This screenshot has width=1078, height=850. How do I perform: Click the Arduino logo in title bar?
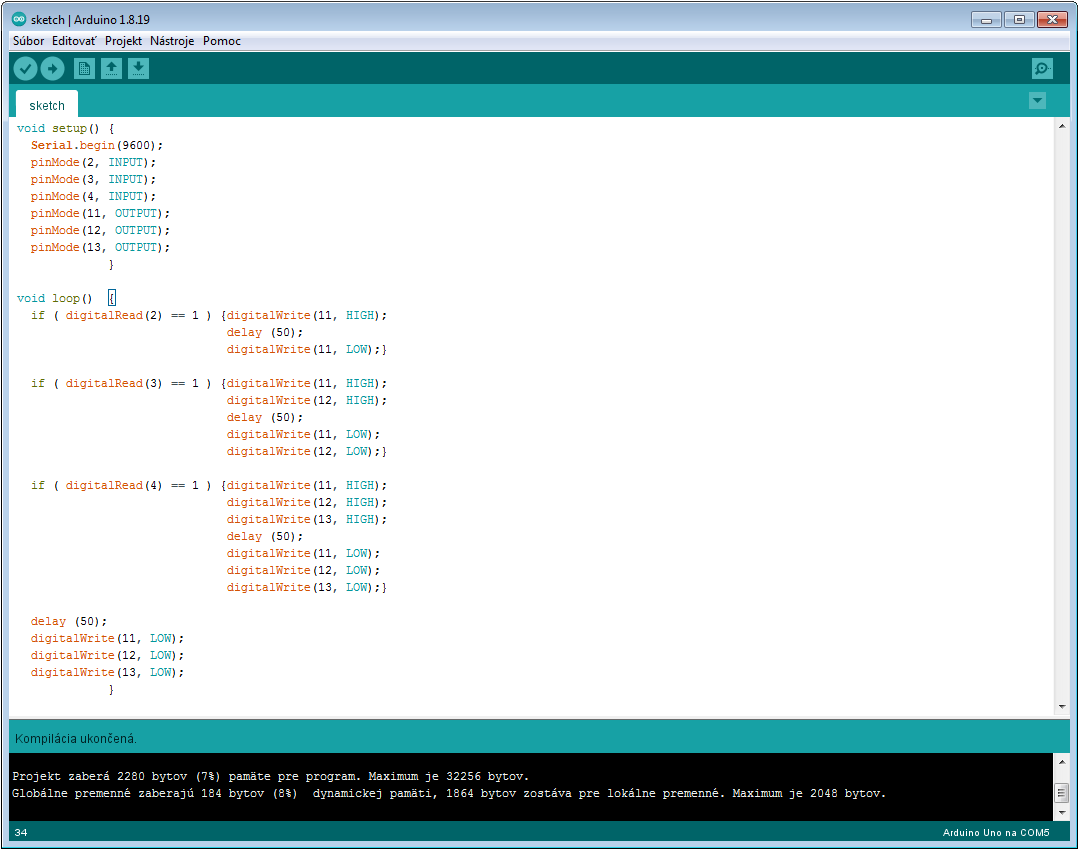click(19, 19)
